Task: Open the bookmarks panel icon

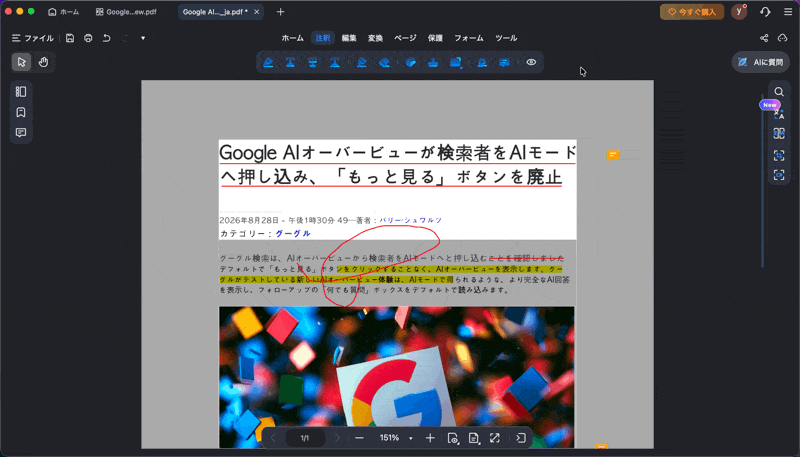Action: pyautogui.click(x=21, y=112)
